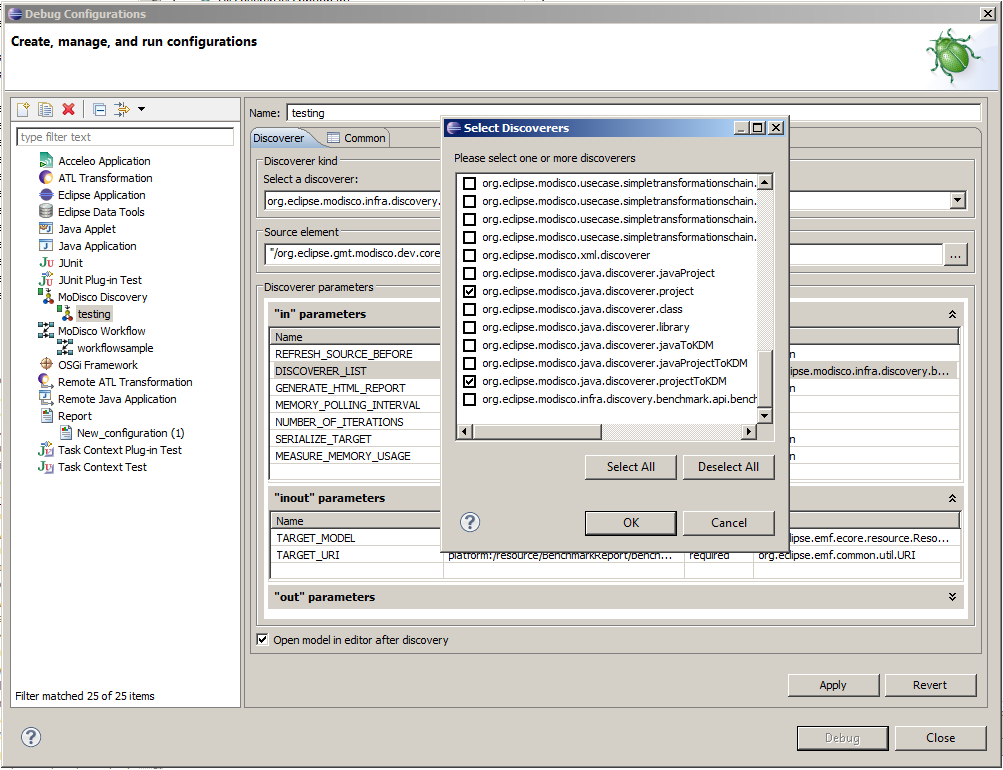
Task: Select Eclipse Data Tools icon
Action: tap(46, 212)
